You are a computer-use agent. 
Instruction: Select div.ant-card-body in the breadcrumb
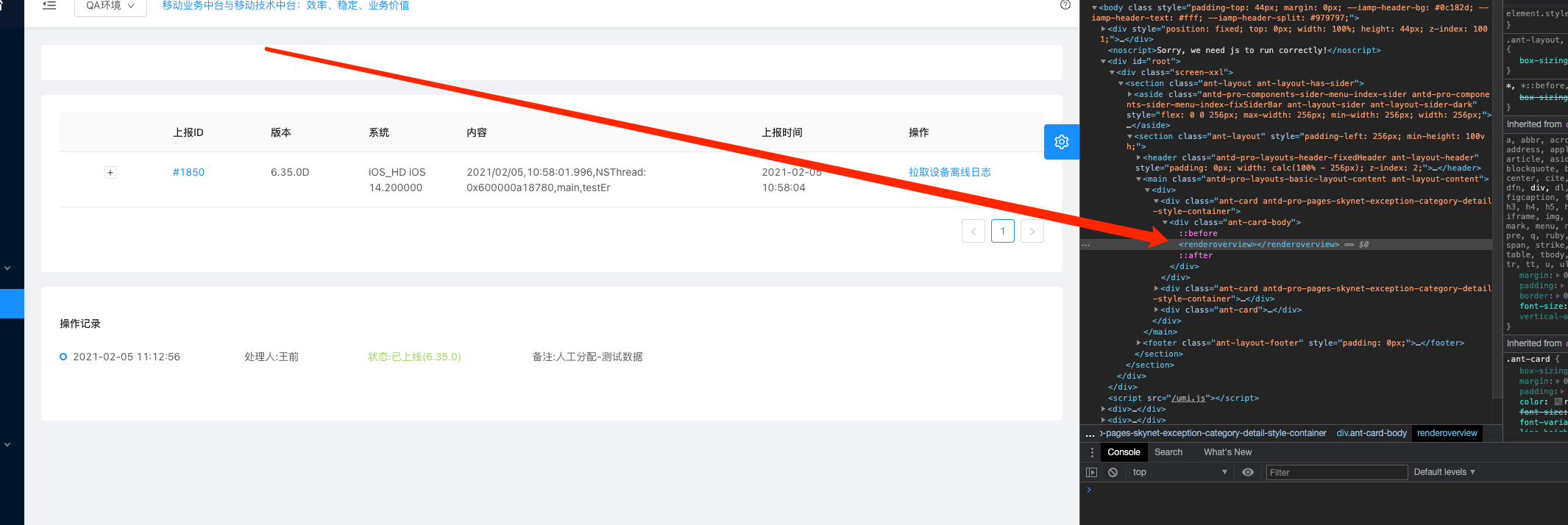pos(1372,434)
